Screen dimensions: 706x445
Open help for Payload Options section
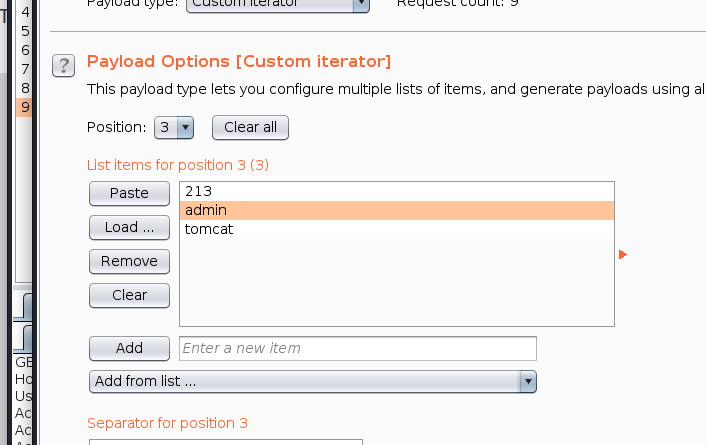click(x=63, y=66)
